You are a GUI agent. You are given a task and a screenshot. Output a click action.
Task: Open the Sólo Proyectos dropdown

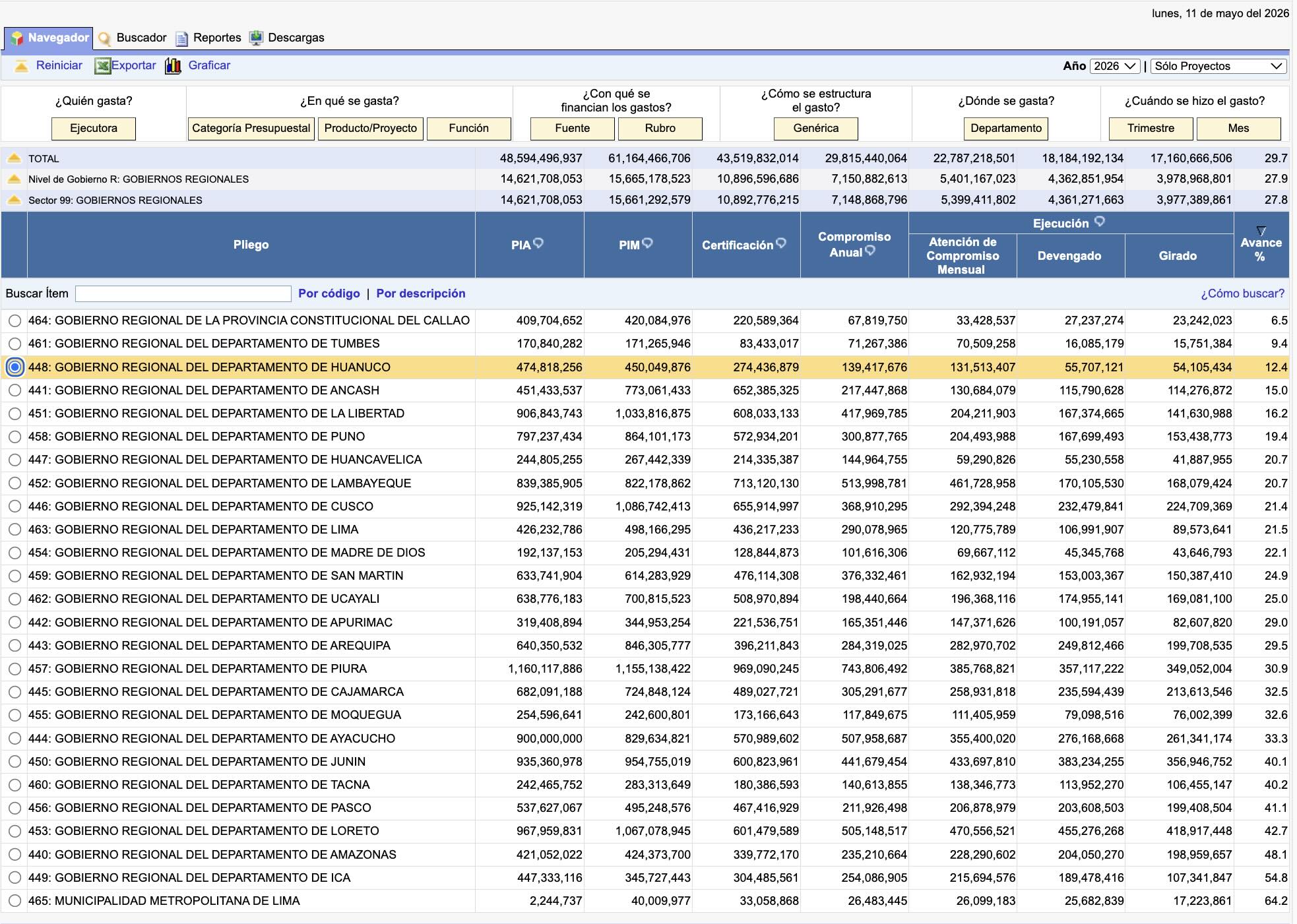click(x=1218, y=66)
